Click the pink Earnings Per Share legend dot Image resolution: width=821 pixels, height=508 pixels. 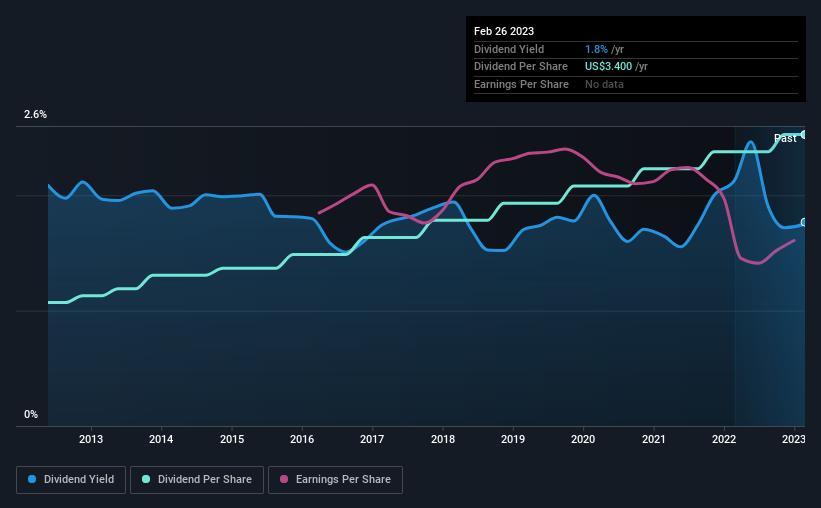coord(284,479)
